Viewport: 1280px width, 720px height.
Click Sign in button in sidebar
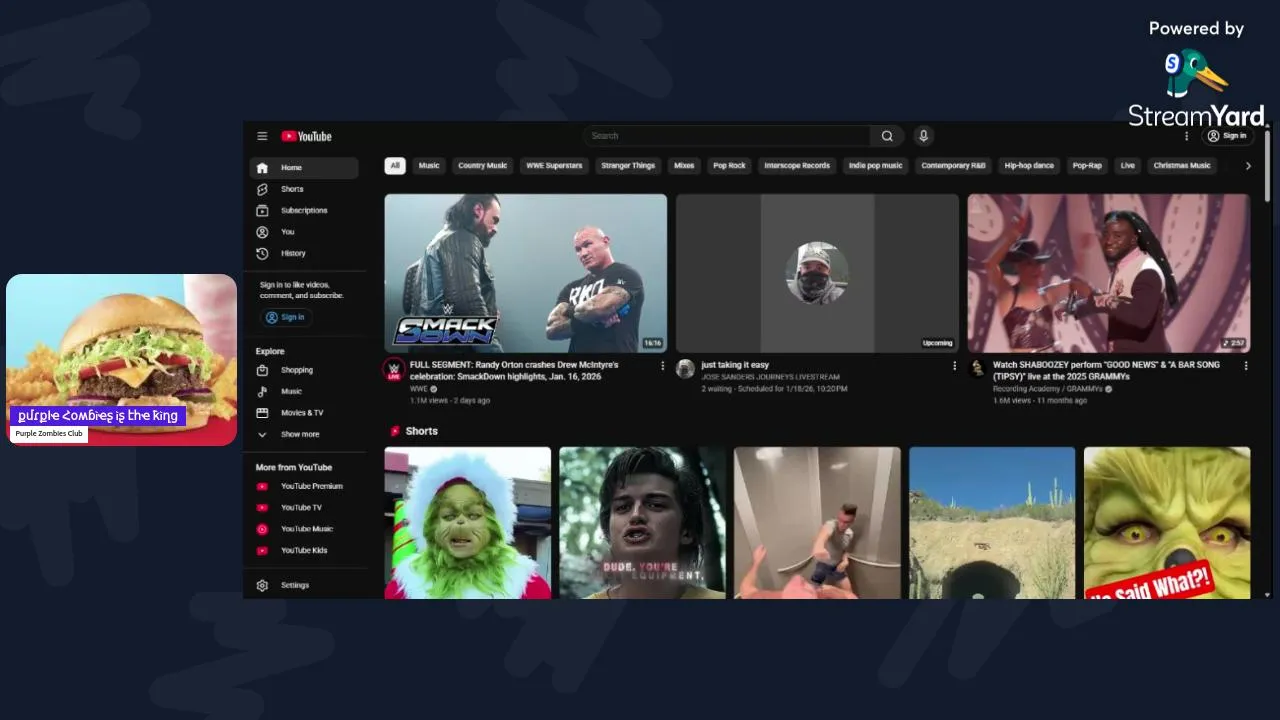pos(285,317)
